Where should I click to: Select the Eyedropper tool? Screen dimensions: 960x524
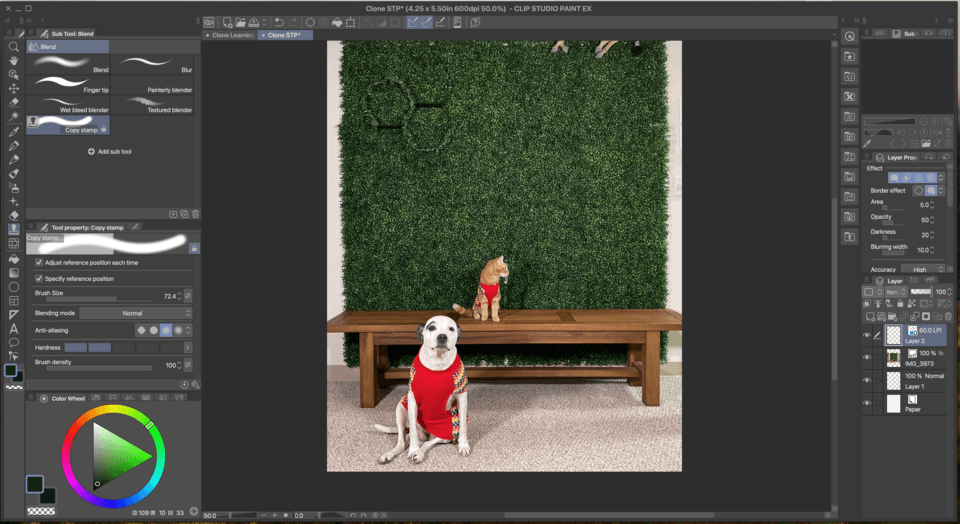click(14, 131)
